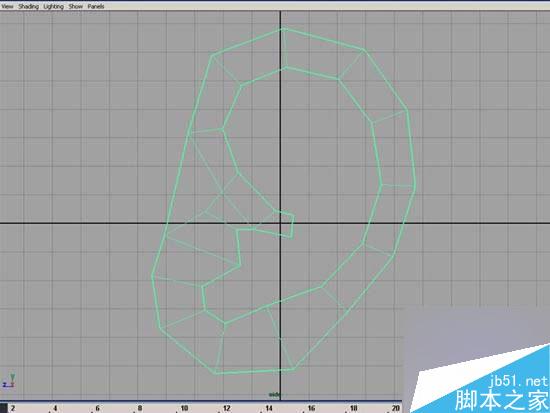Click frame 18 on the time slider
The height and width of the screenshot is (413, 550).
click(354, 408)
